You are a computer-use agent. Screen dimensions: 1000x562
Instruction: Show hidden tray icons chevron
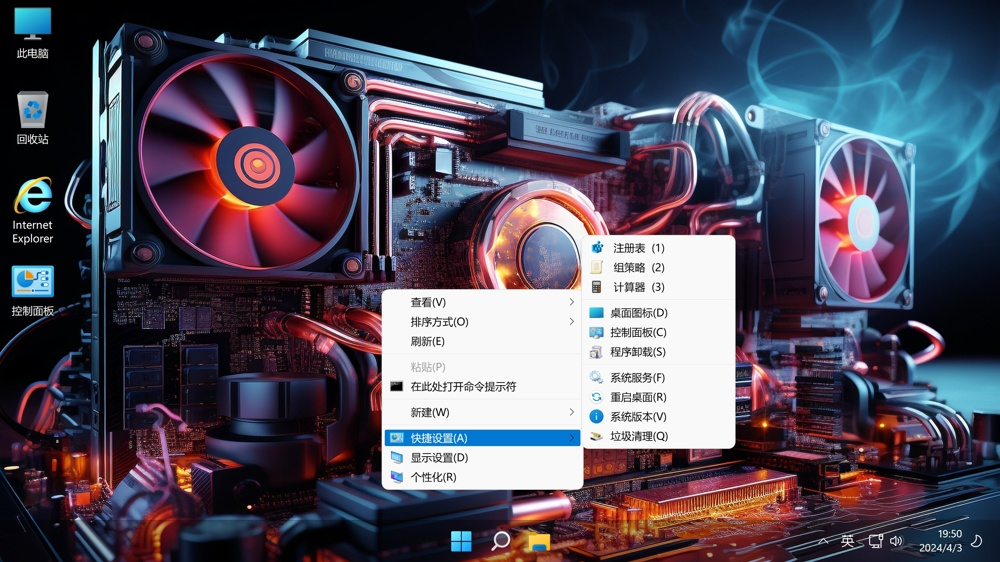point(824,541)
